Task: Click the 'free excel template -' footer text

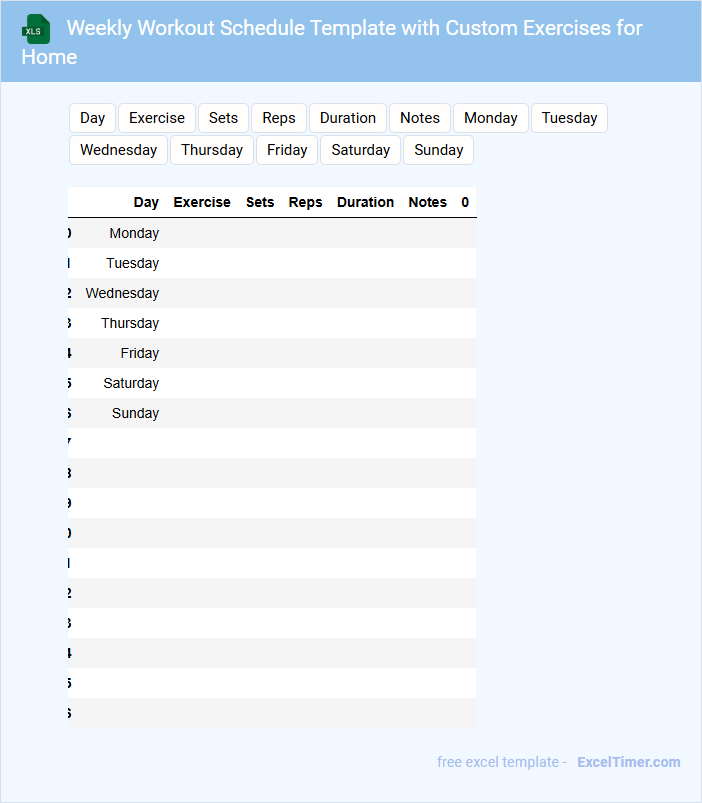Action: tap(502, 762)
